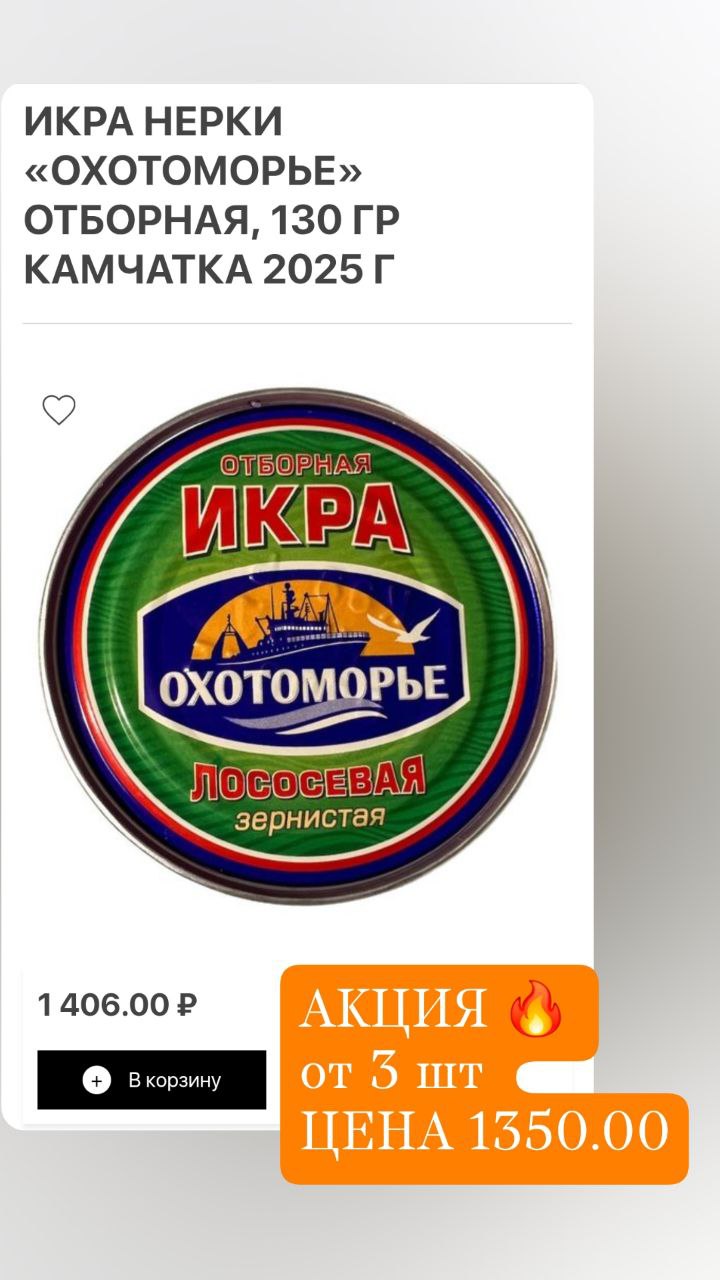720x1280 pixels.
Task: Click the ОХОТОМОРЬЕ brand label on can
Action: pos(303,687)
